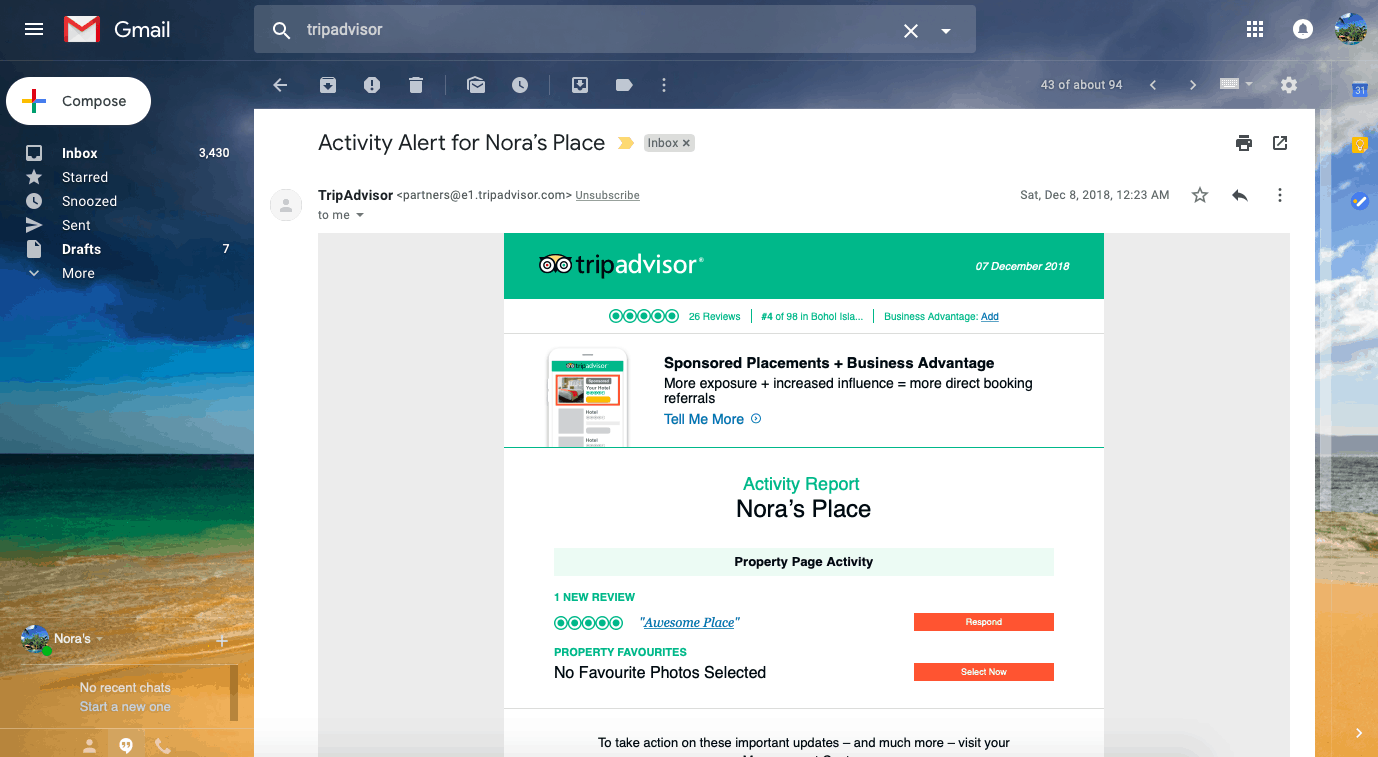
Task: Report this message as spam
Action: (x=372, y=85)
